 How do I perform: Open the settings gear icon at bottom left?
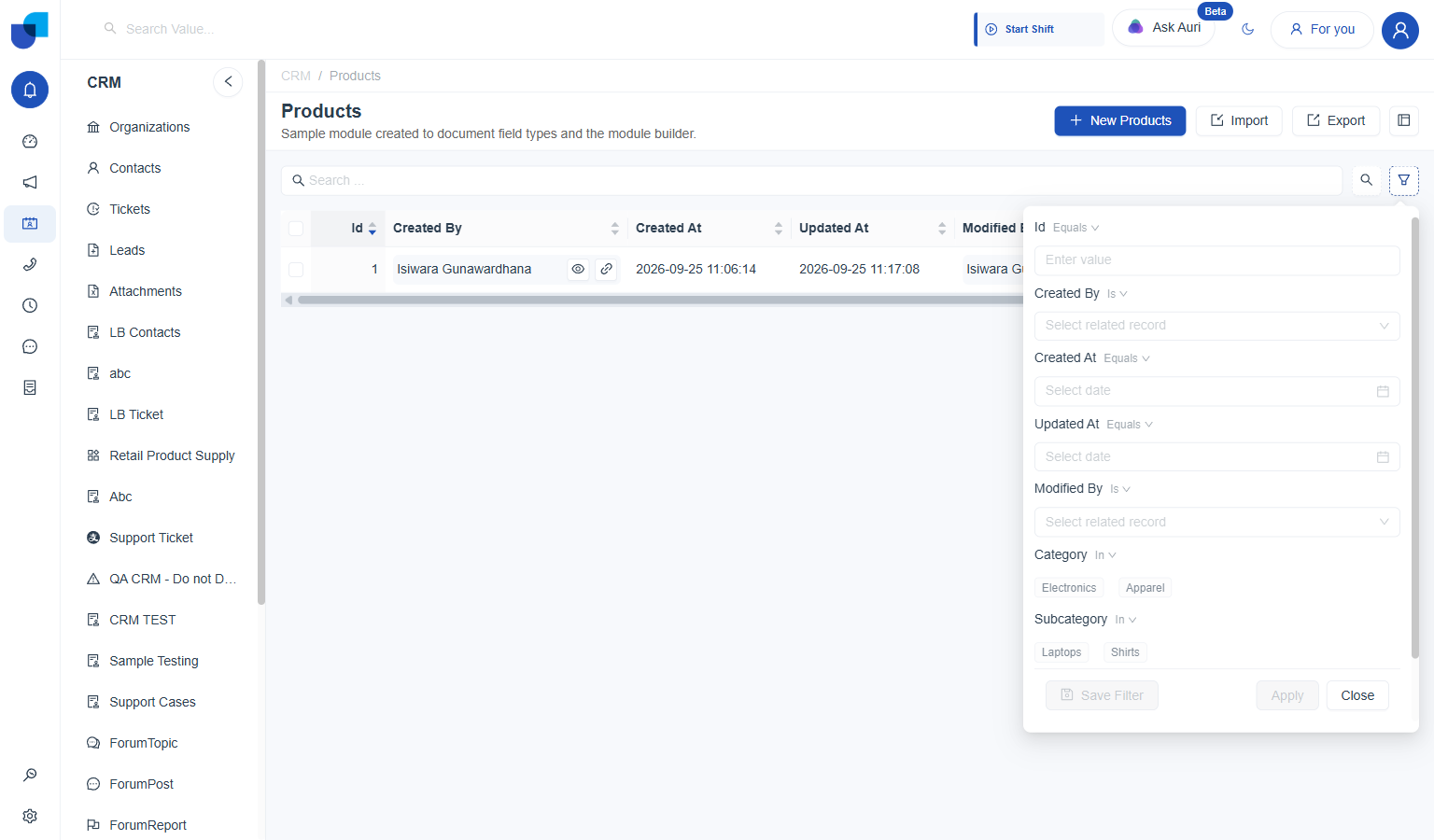coord(30,816)
